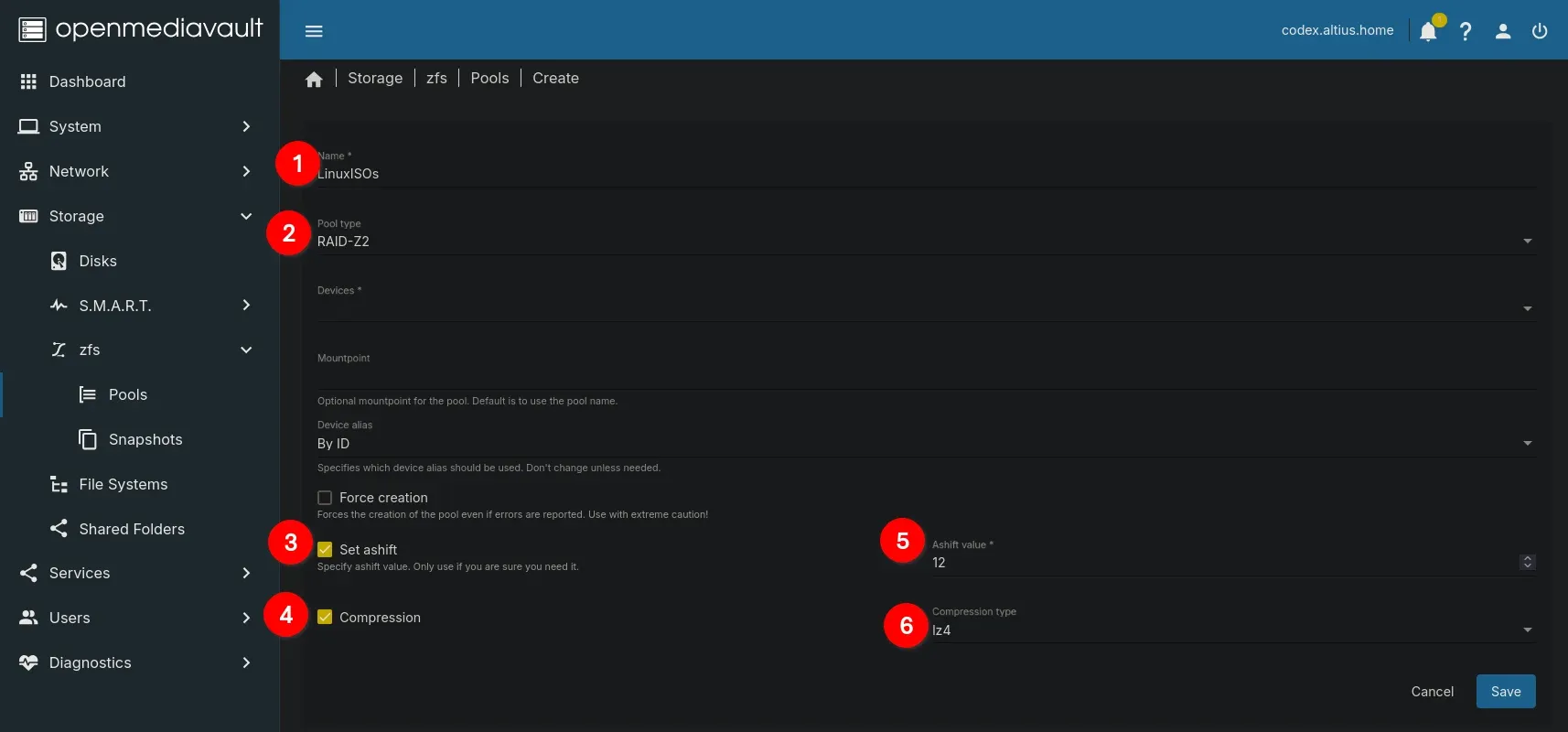Viewport: 1568px width, 732px height.
Task: Click the Network icon in sidebar
Action: tap(28, 171)
